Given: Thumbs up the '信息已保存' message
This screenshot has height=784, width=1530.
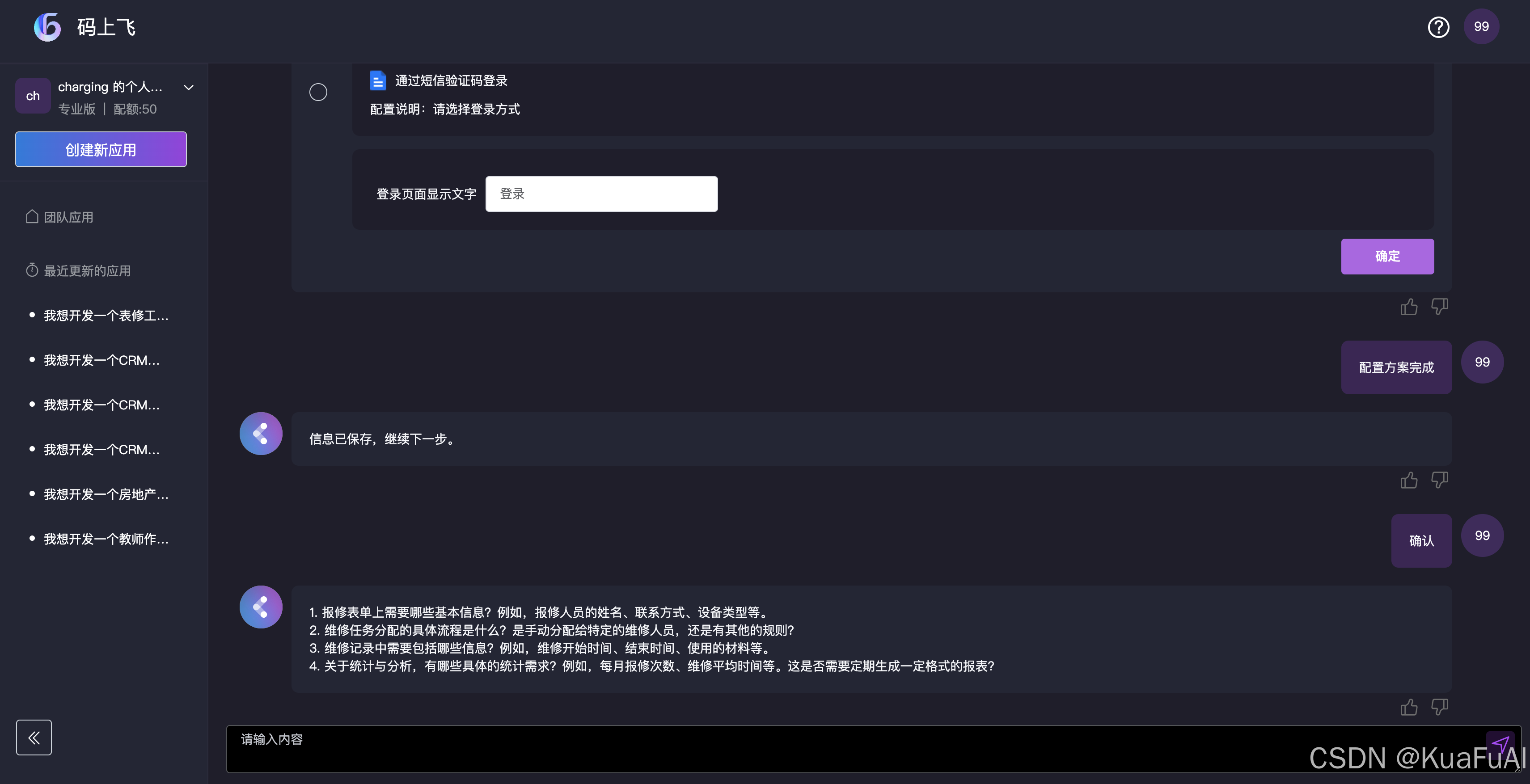Looking at the screenshot, I should click(1408, 480).
